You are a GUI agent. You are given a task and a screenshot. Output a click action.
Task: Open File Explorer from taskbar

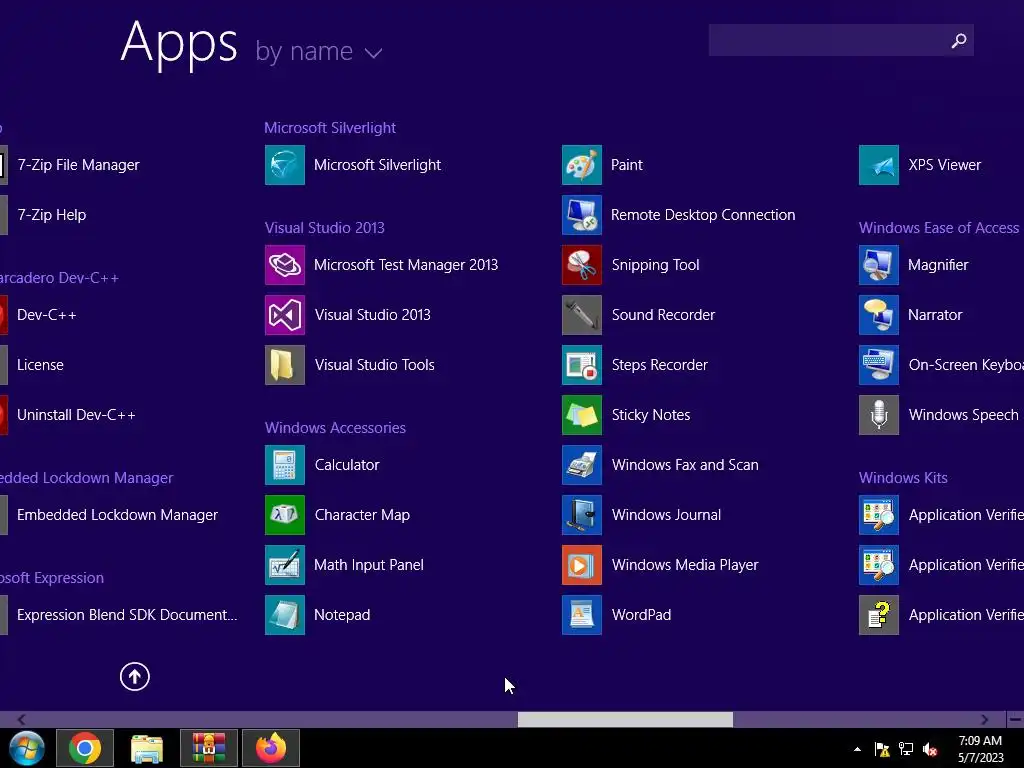coord(147,748)
